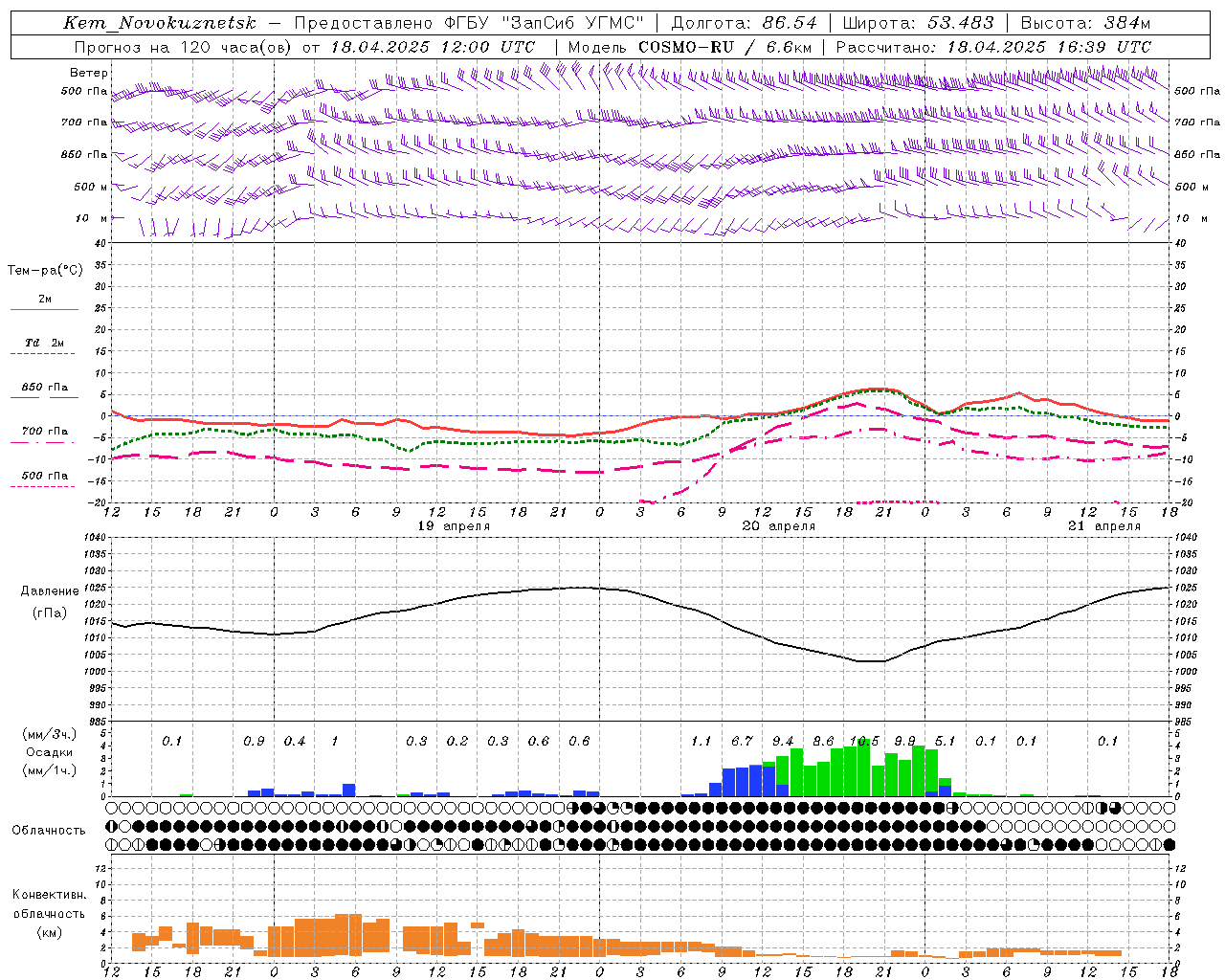Click the 9.9 precipitation total

(x=904, y=741)
